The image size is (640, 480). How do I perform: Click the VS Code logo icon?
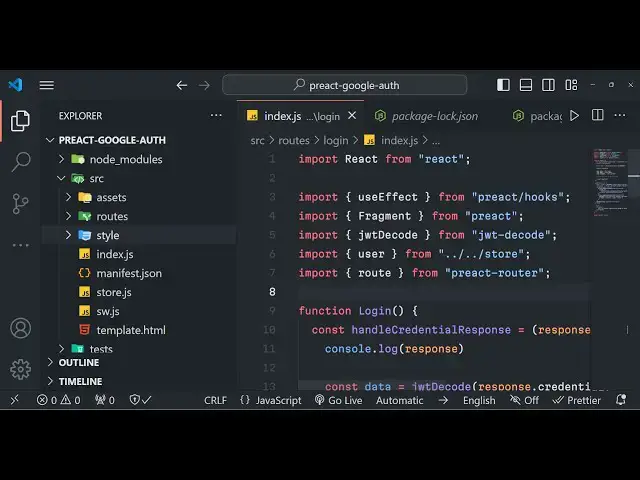16,85
